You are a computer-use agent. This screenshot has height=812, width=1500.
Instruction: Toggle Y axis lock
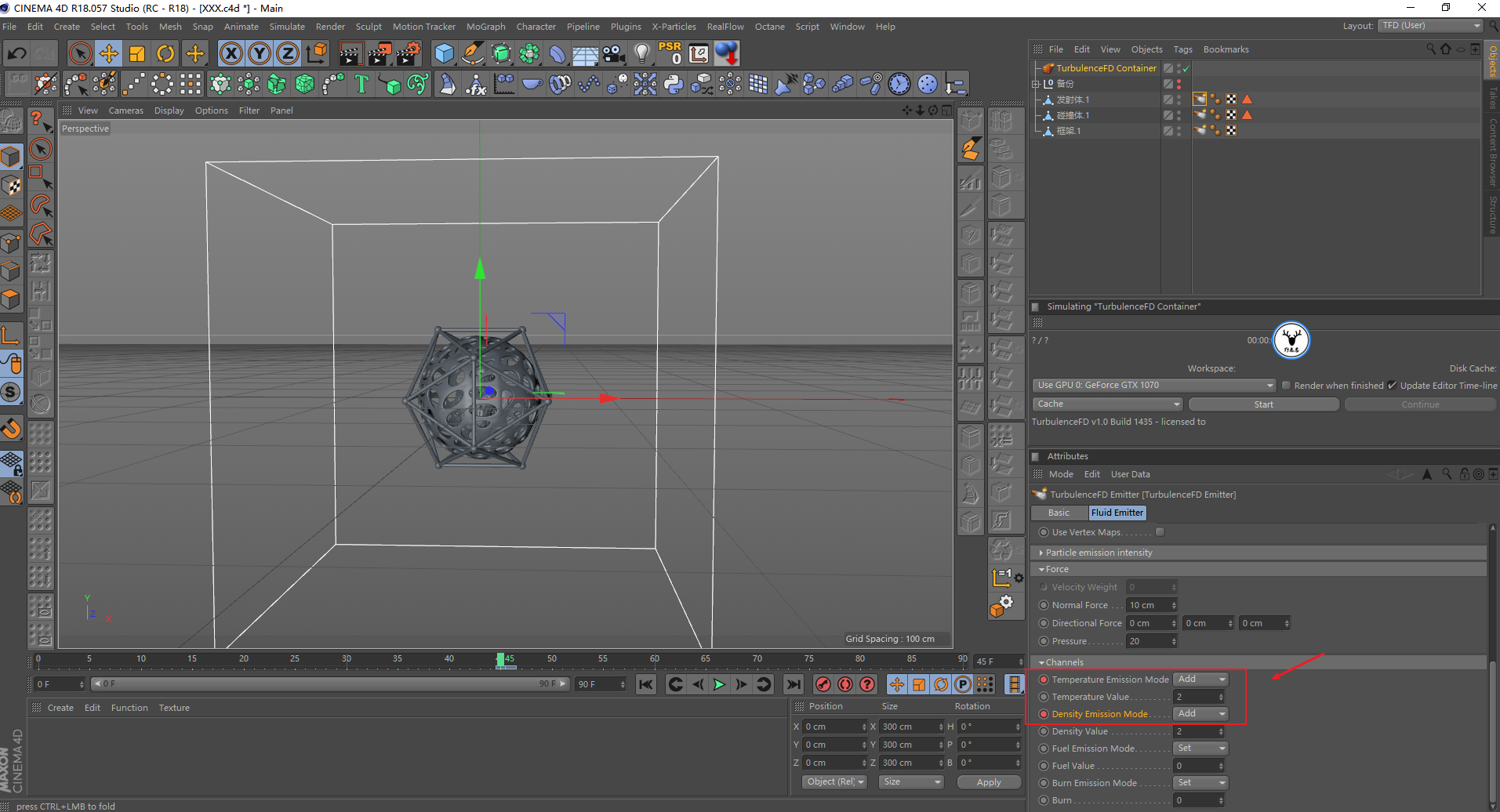click(260, 53)
